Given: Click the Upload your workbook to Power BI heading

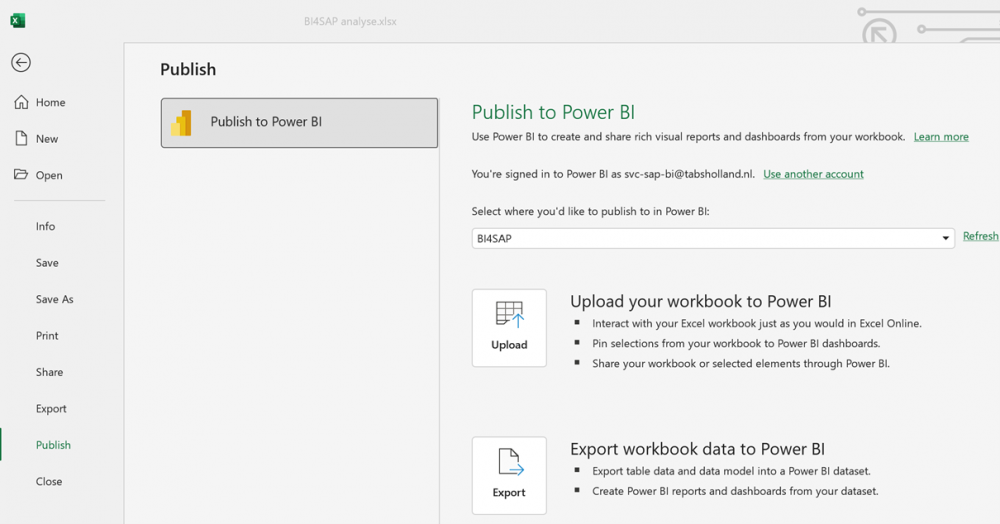Looking at the screenshot, I should pos(700,302).
